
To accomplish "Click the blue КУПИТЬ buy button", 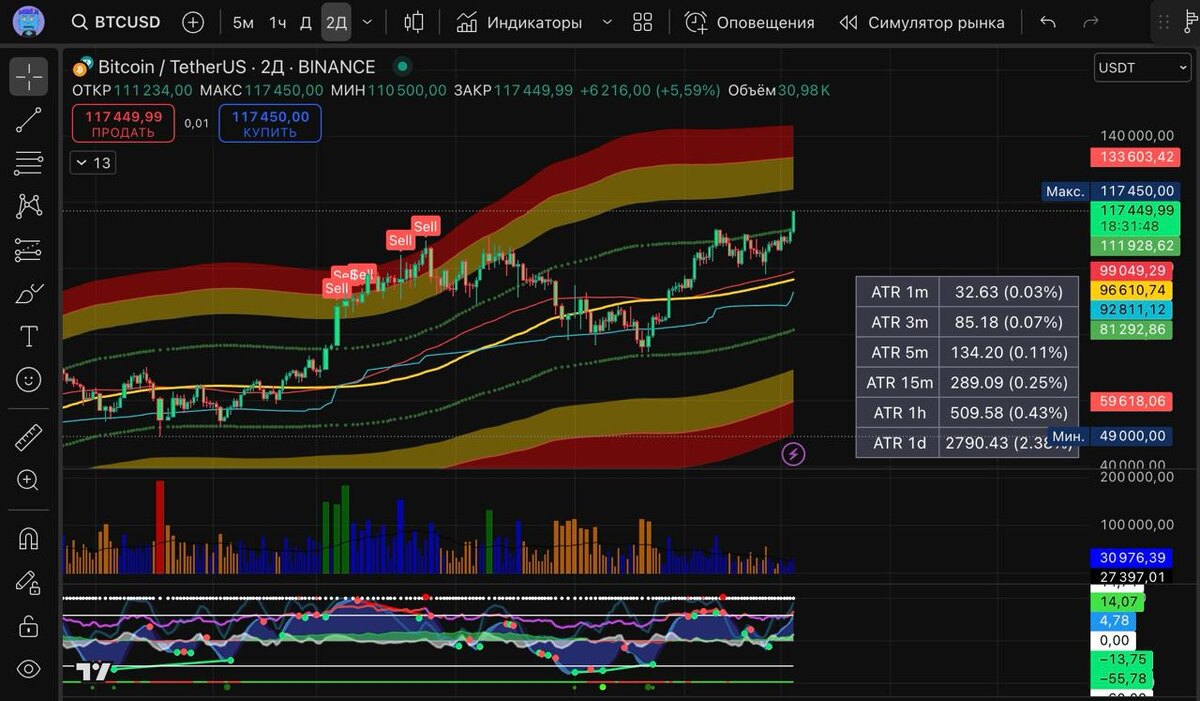I will click(270, 123).
